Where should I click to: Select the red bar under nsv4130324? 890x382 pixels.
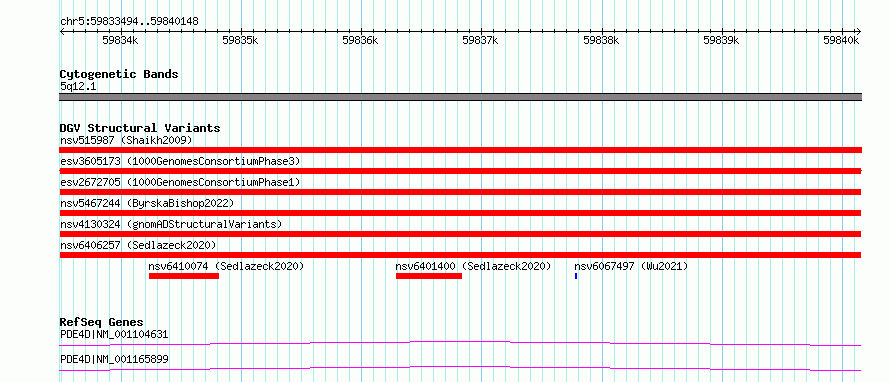pos(460,234)
